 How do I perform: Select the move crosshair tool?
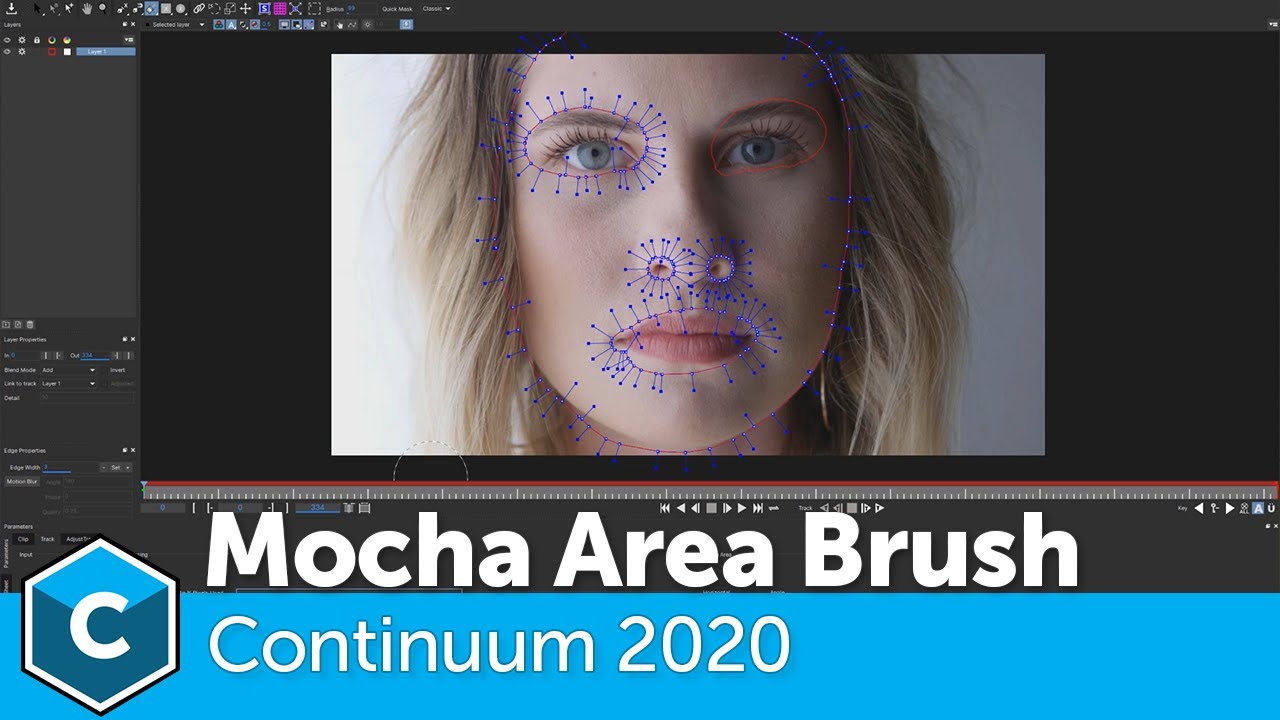(x=246, y=8)
